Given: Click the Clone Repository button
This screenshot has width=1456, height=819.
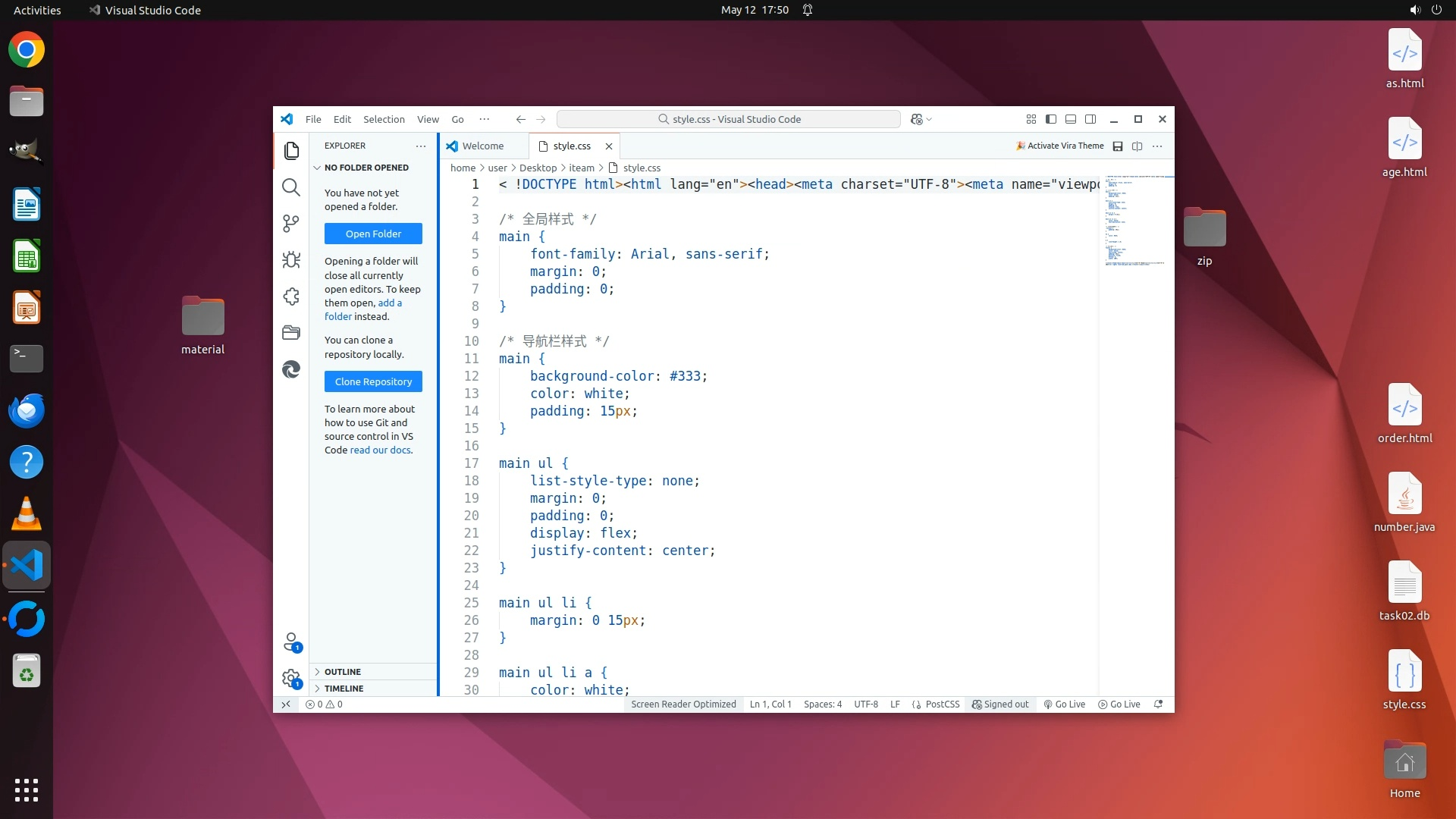Looking at the screenshot, I should [x=373, y=381].
